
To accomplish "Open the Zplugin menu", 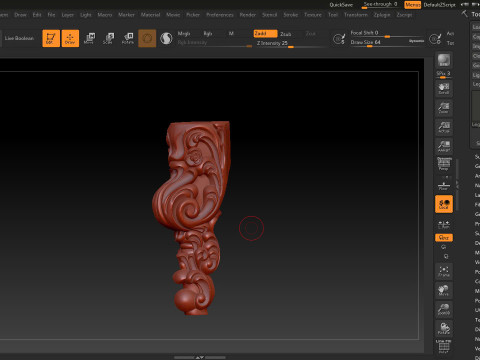I will (x=382, y=15).
